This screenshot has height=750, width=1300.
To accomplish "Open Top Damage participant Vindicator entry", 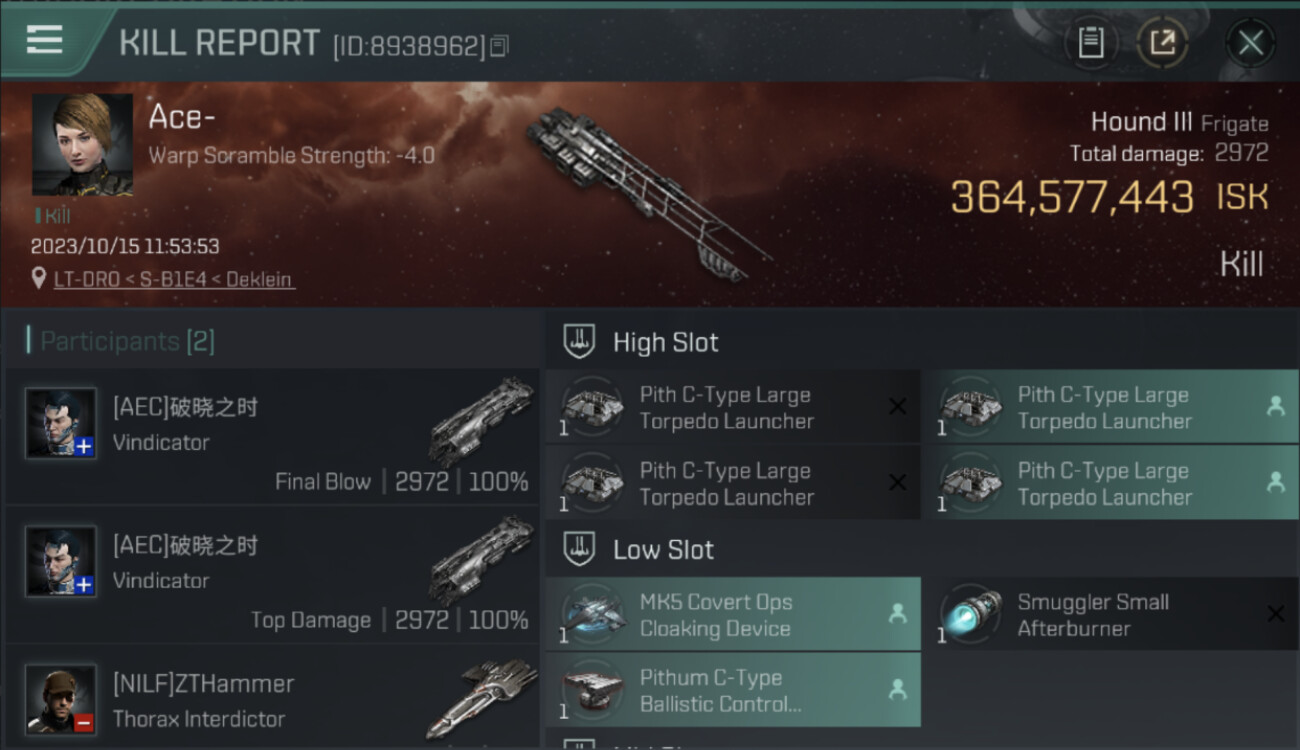I will pos(272,574).
